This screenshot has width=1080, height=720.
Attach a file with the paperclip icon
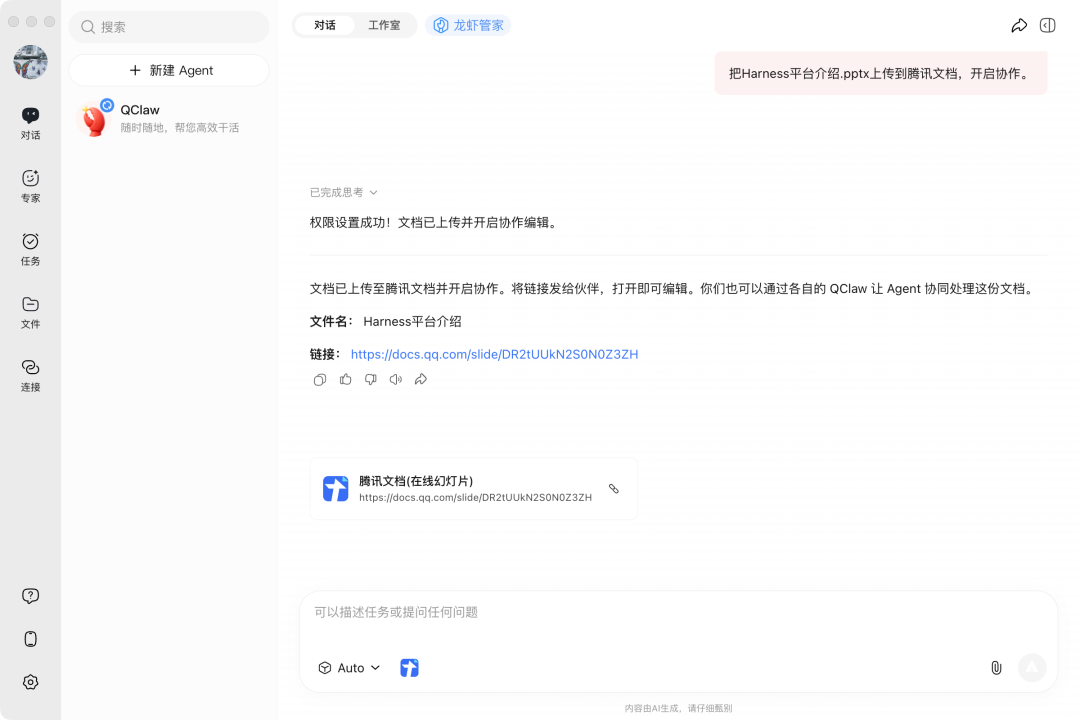point(996,667)
